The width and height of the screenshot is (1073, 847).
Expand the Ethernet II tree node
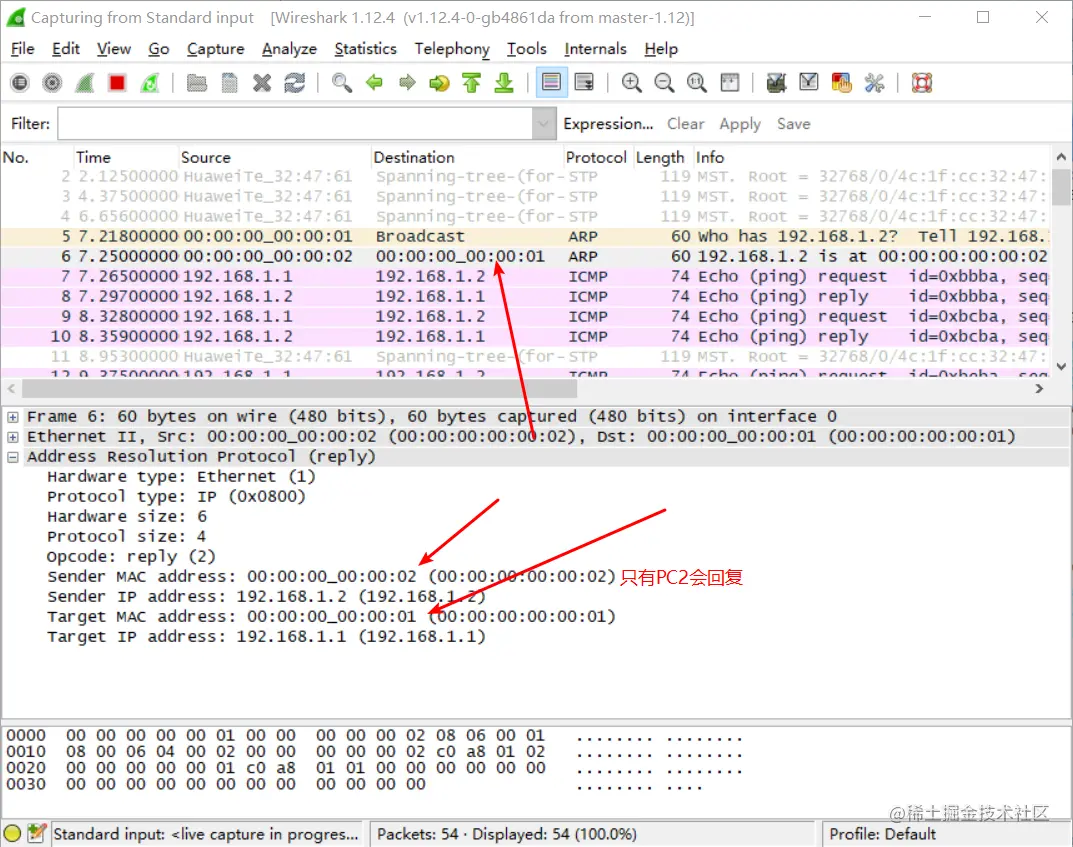(x=13, y=436)
